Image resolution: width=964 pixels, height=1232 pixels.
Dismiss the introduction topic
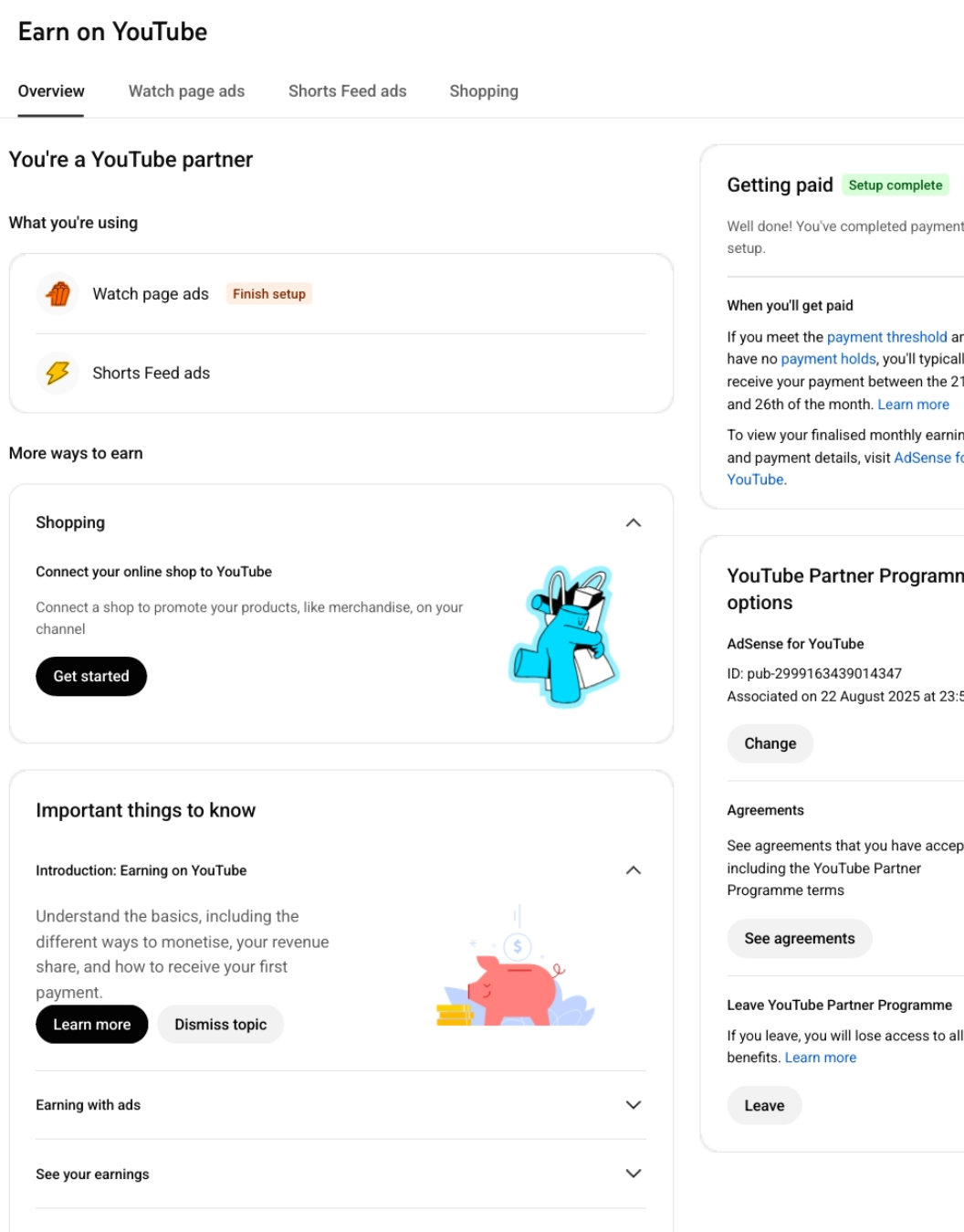click(221, 1025)
